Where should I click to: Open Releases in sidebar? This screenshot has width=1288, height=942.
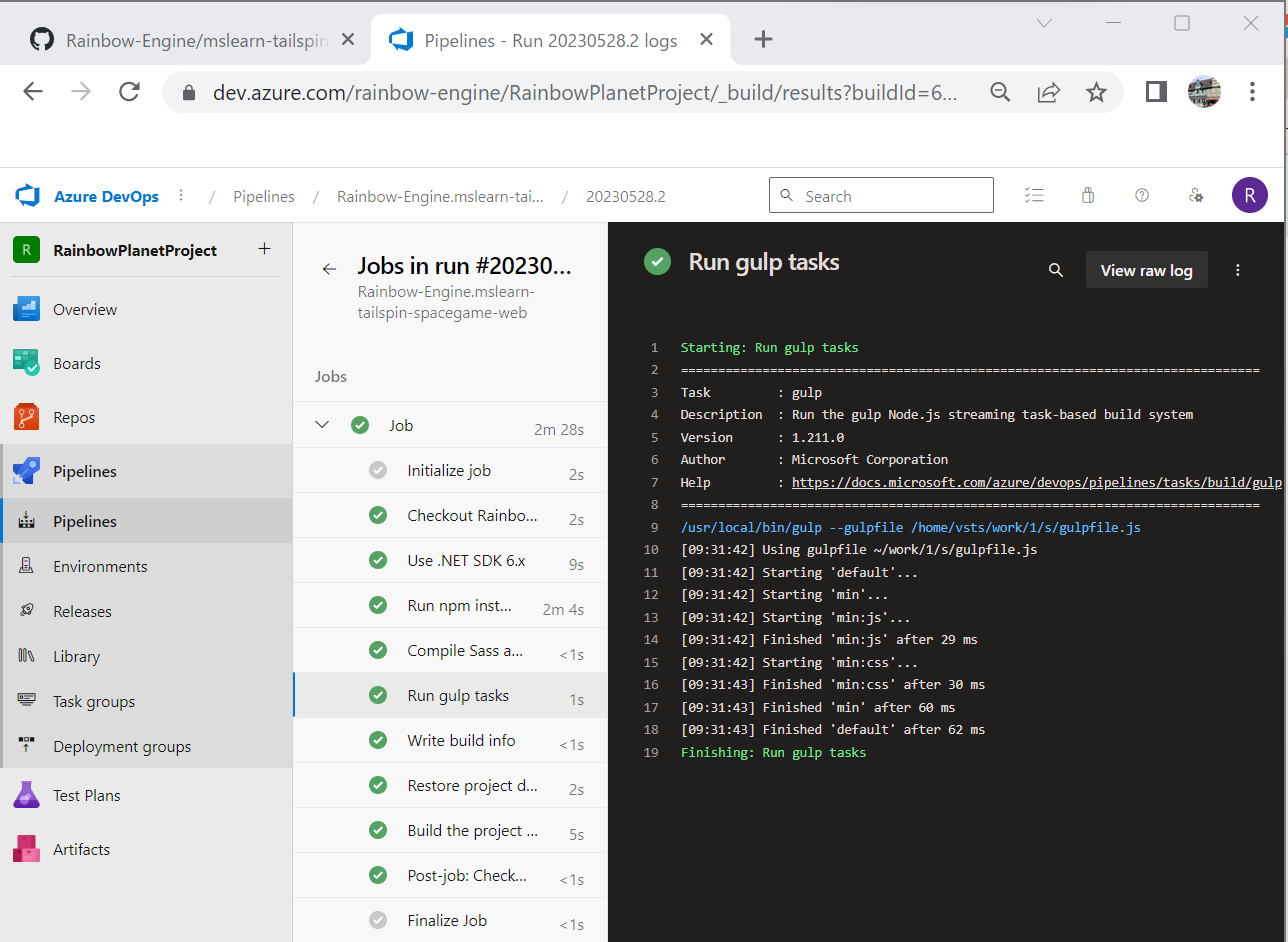click(x=146, y=611)
